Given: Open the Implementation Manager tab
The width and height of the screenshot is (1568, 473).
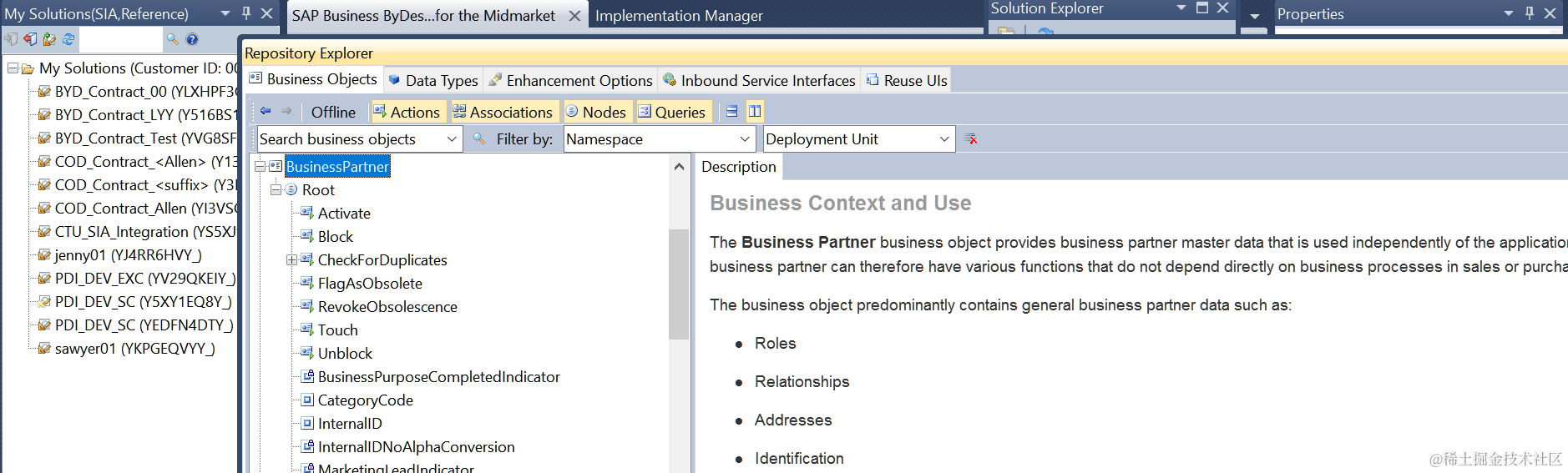Looking at the screenshot, I should (x=679, y=15).
